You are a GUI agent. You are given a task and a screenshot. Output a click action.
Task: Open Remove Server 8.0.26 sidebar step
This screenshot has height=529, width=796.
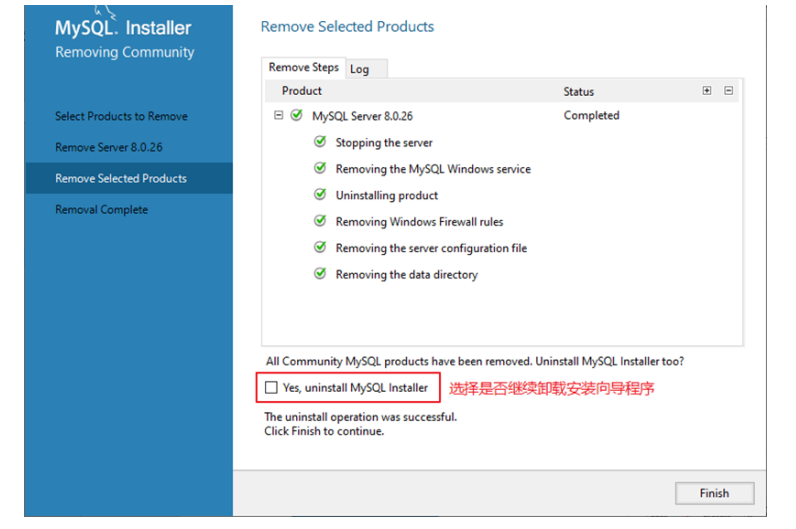click(x=109, y=147)
